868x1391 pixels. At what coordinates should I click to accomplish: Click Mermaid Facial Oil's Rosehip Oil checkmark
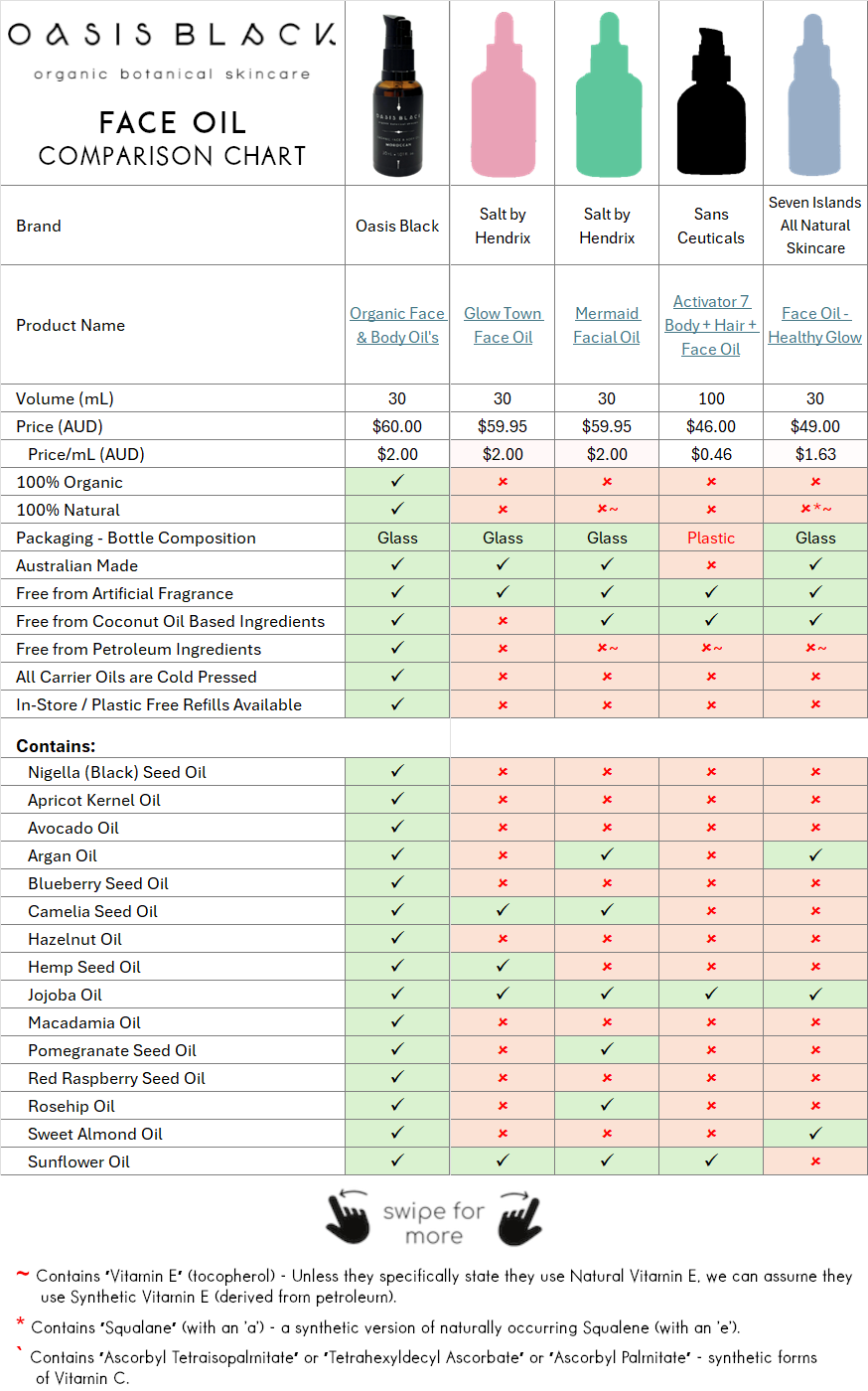click(x=607, y=1105)
